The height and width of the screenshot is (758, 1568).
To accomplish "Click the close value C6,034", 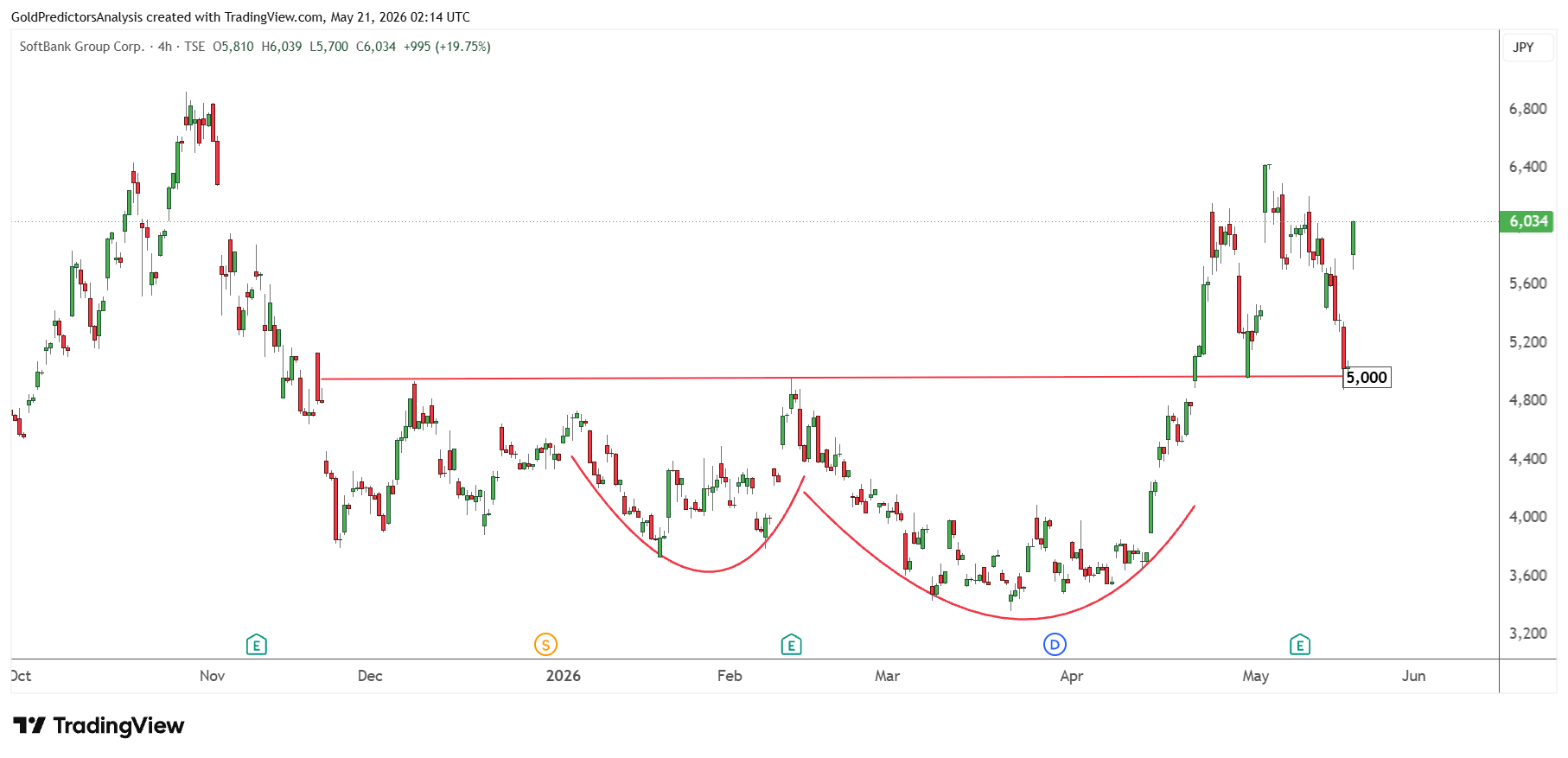I will [376, 47].
